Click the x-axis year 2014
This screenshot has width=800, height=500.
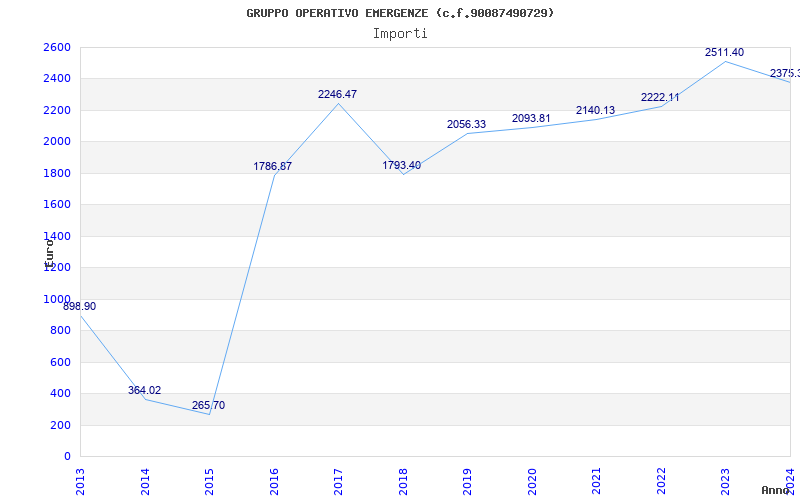click(x=144, y=482)
